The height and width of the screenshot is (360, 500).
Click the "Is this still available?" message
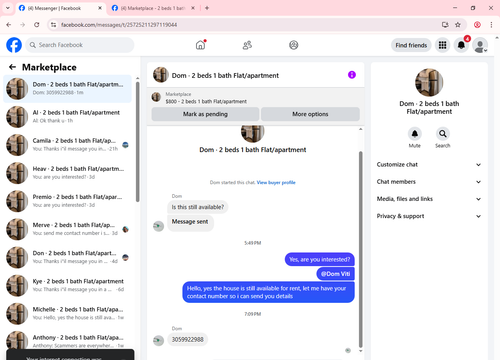click(198, 207)
